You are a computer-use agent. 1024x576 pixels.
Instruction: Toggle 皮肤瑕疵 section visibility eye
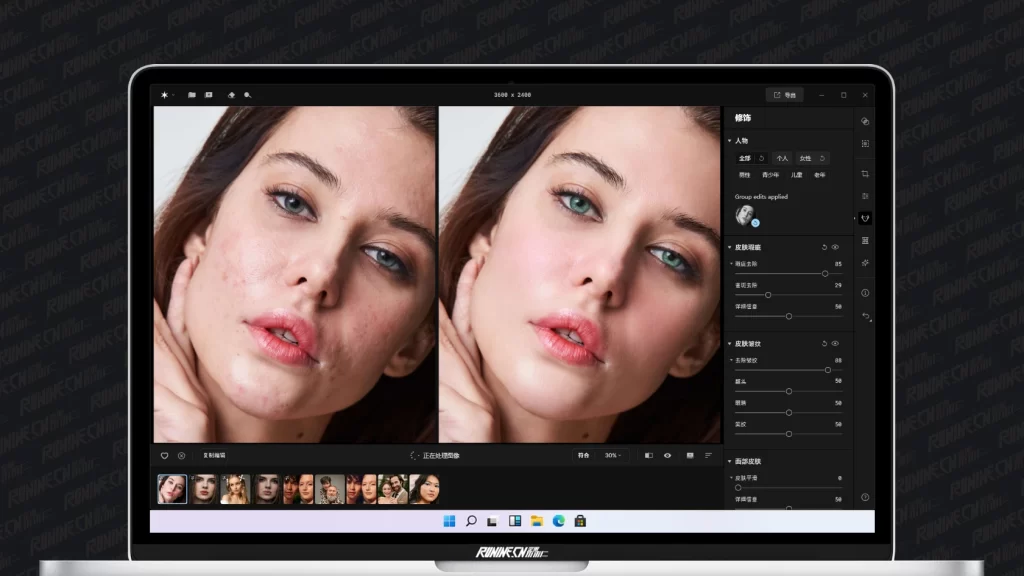[x=835, y=247]
